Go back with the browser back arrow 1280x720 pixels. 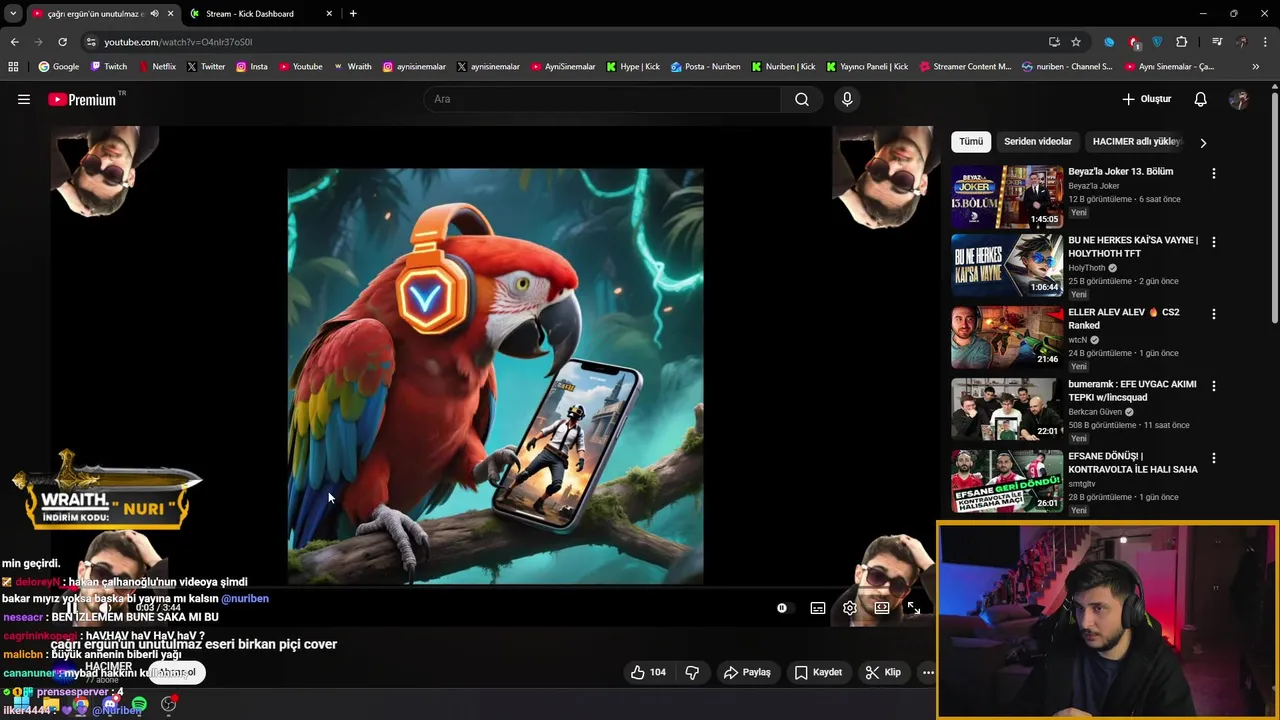tap(14, 42)
